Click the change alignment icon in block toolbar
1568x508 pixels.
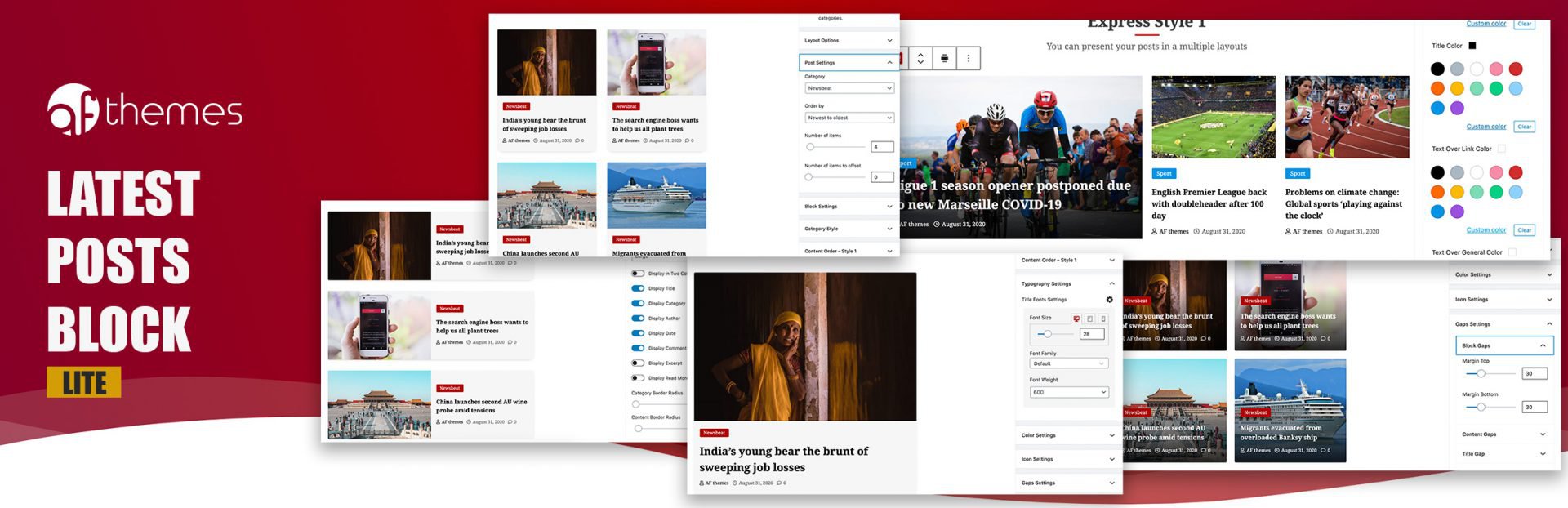click(944, 58)
